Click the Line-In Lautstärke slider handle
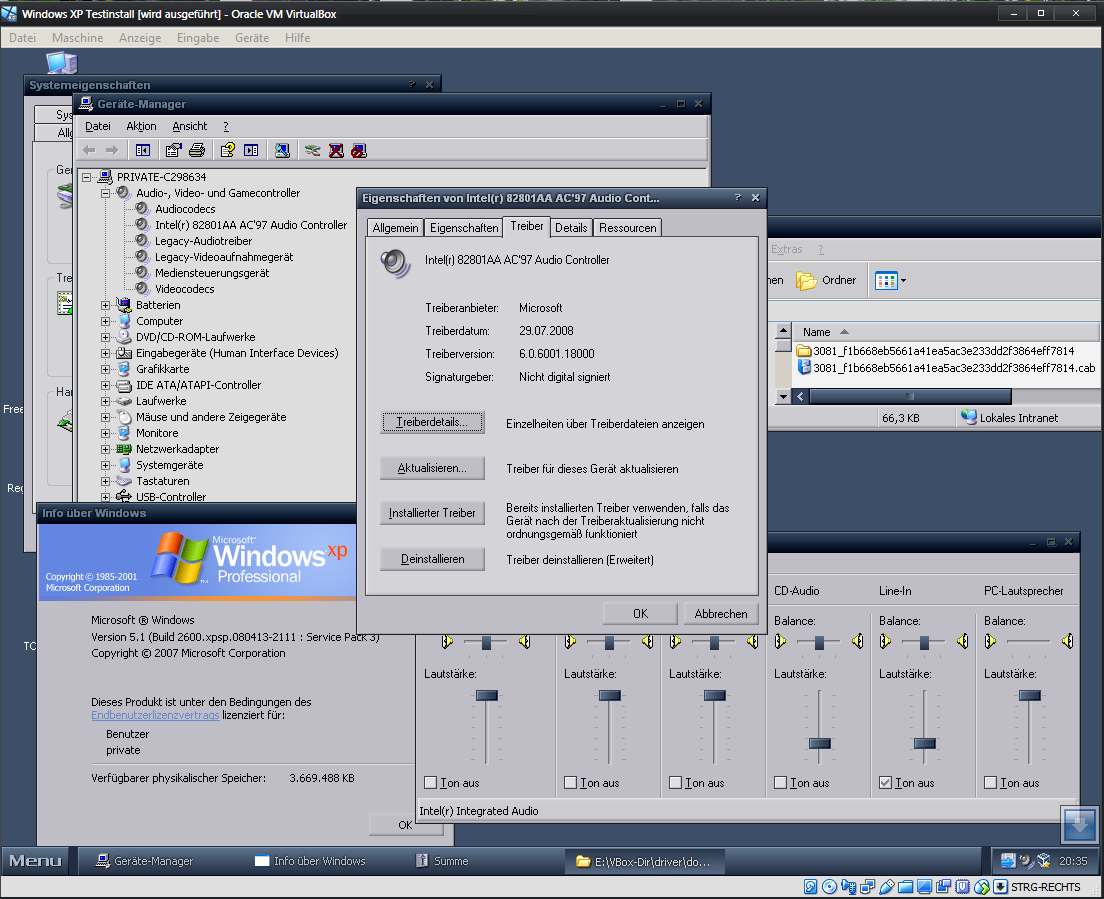Viewport: 1104px width, 899px height. click(924, 743)
